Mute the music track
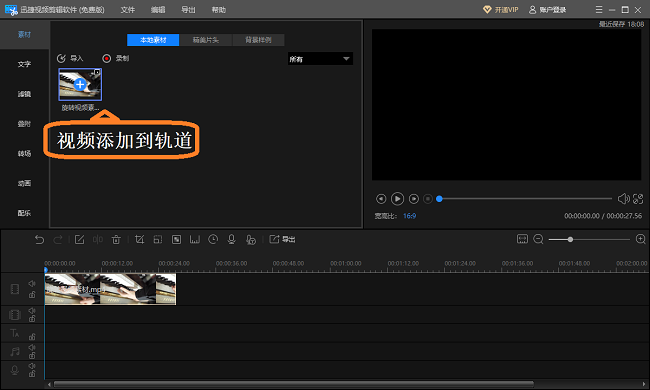650x390 pixels. tap(32, 347)
